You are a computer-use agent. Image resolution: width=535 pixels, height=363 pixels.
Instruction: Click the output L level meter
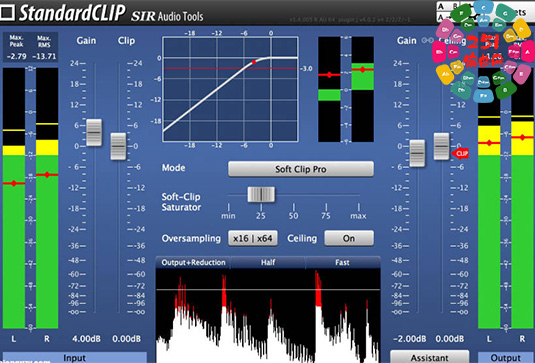489,198
